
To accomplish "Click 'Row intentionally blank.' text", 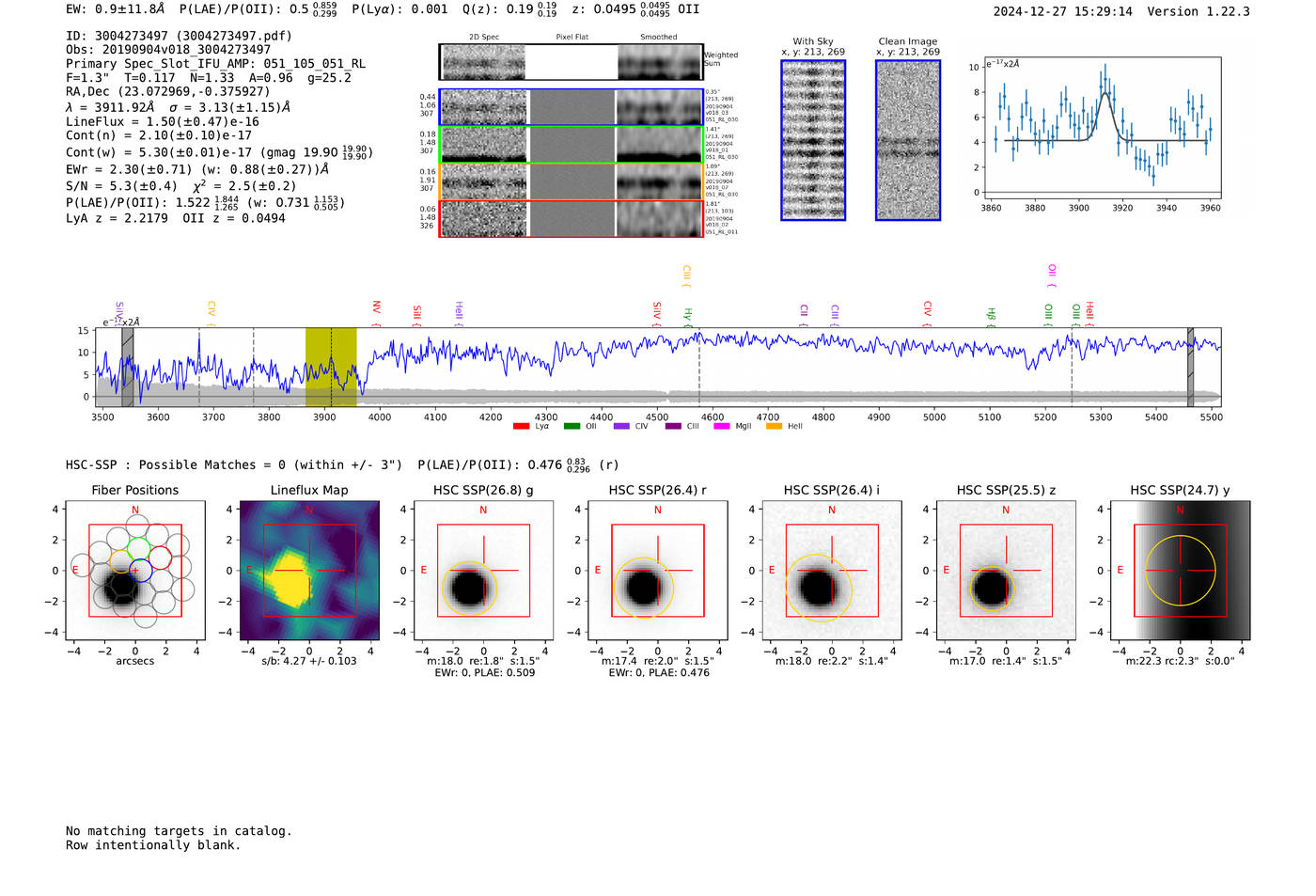I will (x=153, y=845).
